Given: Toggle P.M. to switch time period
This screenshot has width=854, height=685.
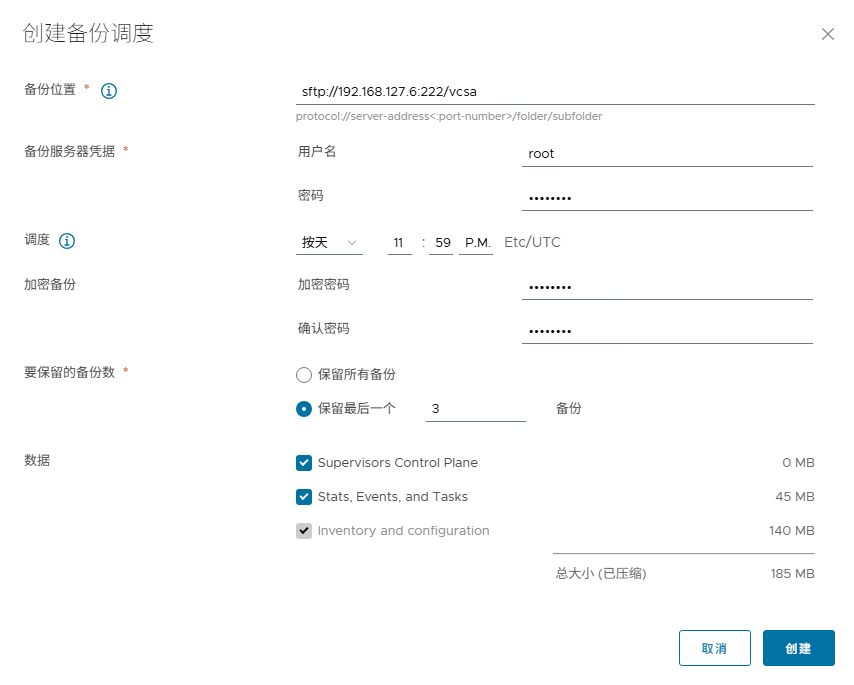Looking at the screenshot, I should [476, 241].
